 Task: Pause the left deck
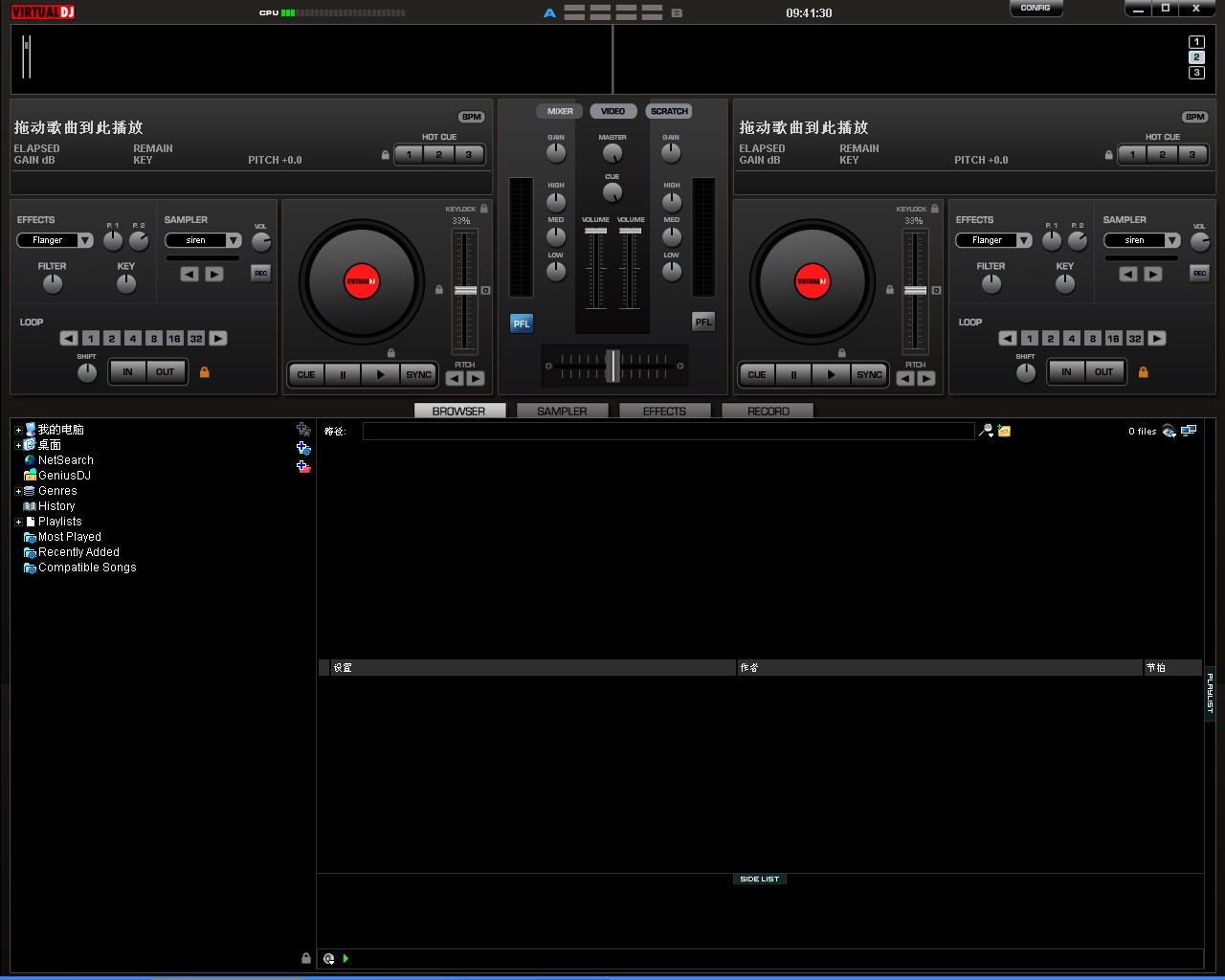pyautogui.click(x=343, y=375)
